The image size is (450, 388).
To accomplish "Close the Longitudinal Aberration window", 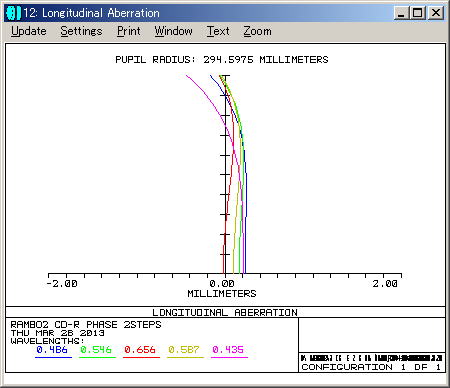I will (436, 13).
